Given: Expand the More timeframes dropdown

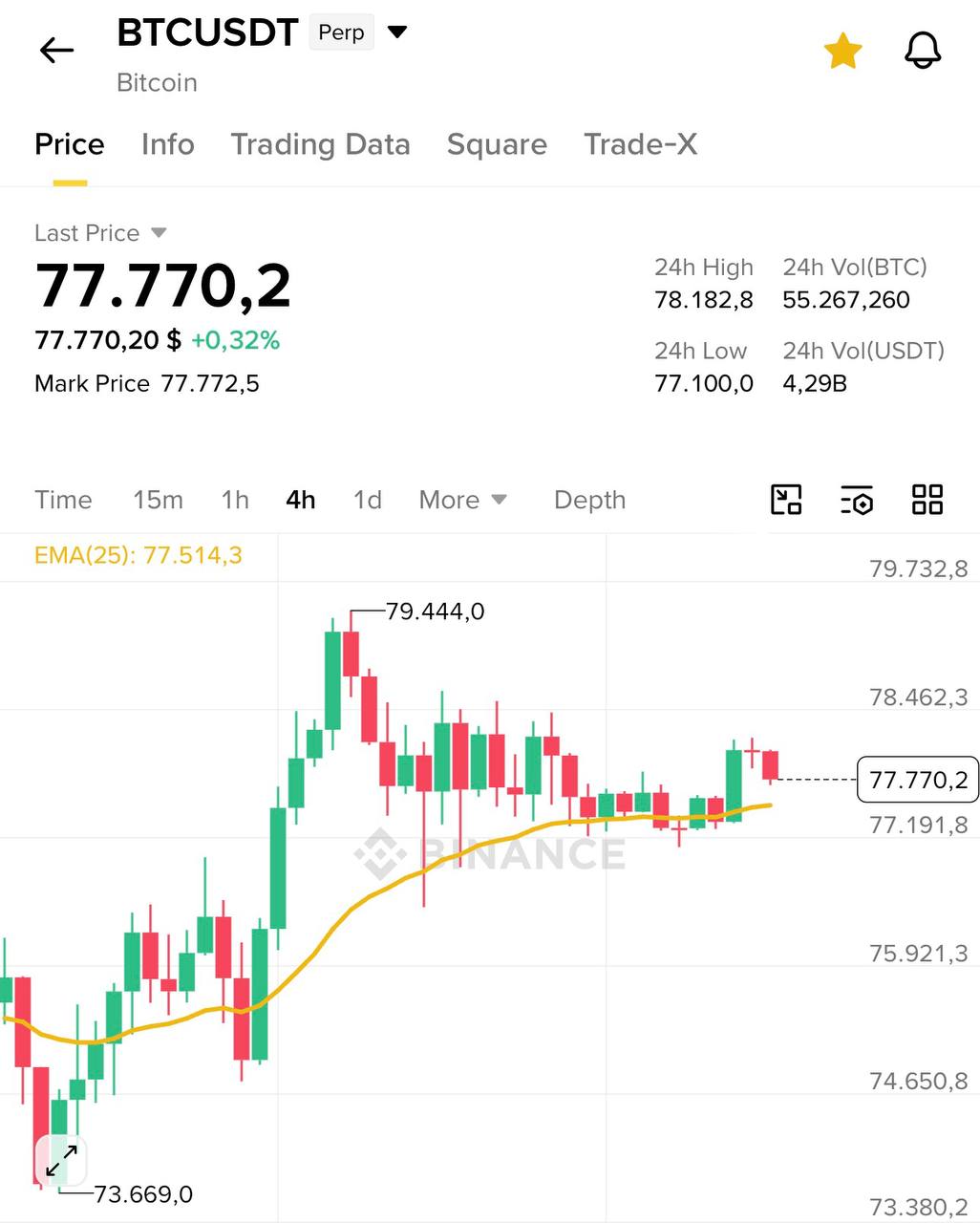Looking at the screenshot, I should click(462, 500).
